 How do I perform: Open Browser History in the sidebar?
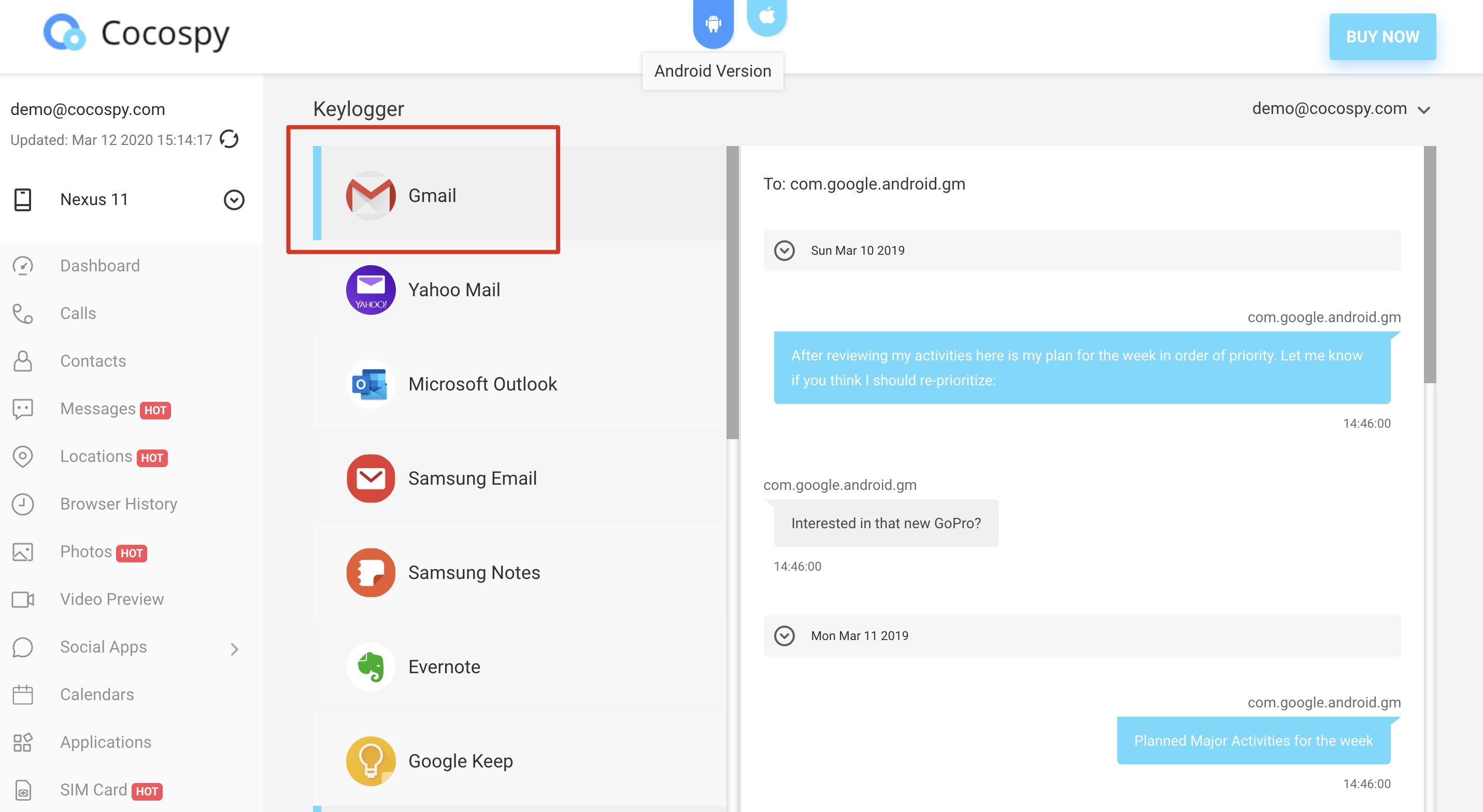point(118,503)
